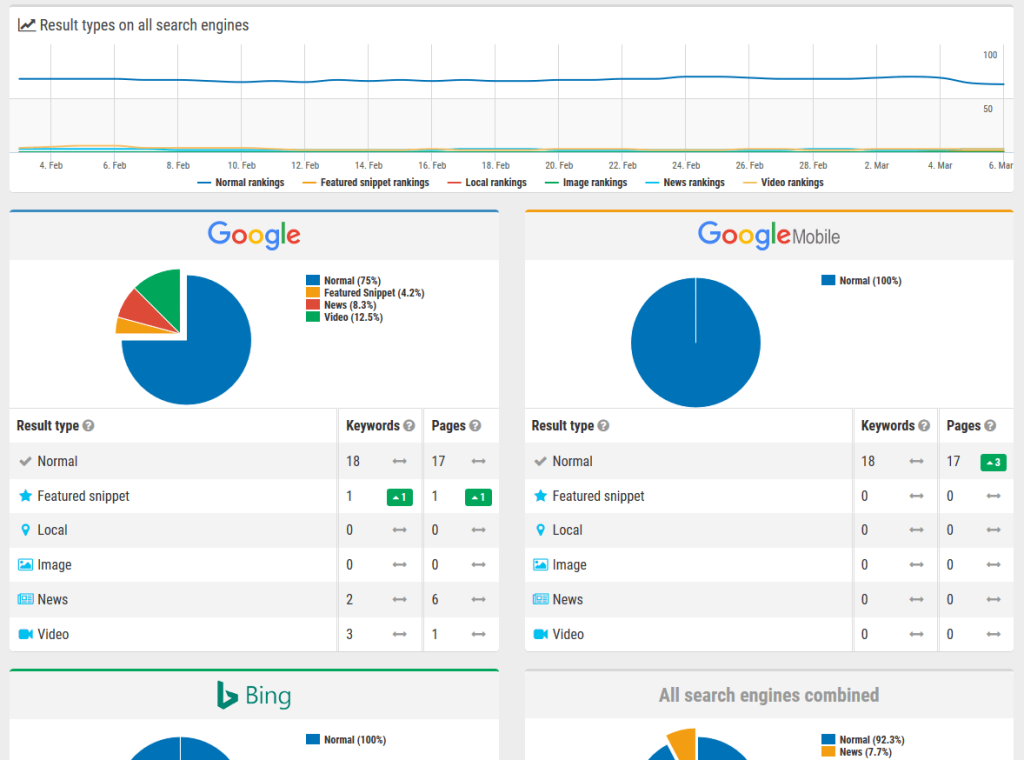Viewport: 1024px width, 760px height.
Task: Toggle Normal (75%) in Google pie legend
Action: 344,281
